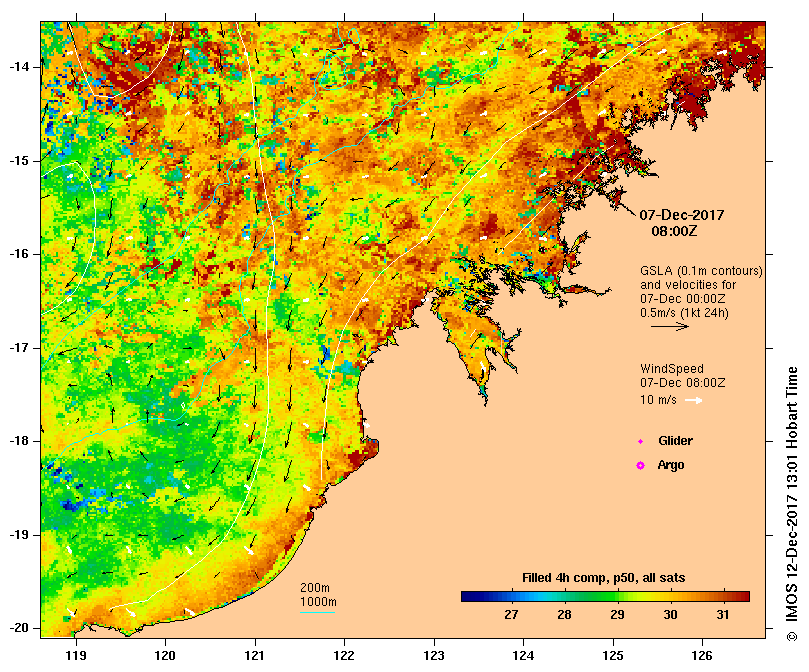Viewport: 809px width, 672px height.
Task: Click the 123 longitude axis label
Action: click(434, 656)
